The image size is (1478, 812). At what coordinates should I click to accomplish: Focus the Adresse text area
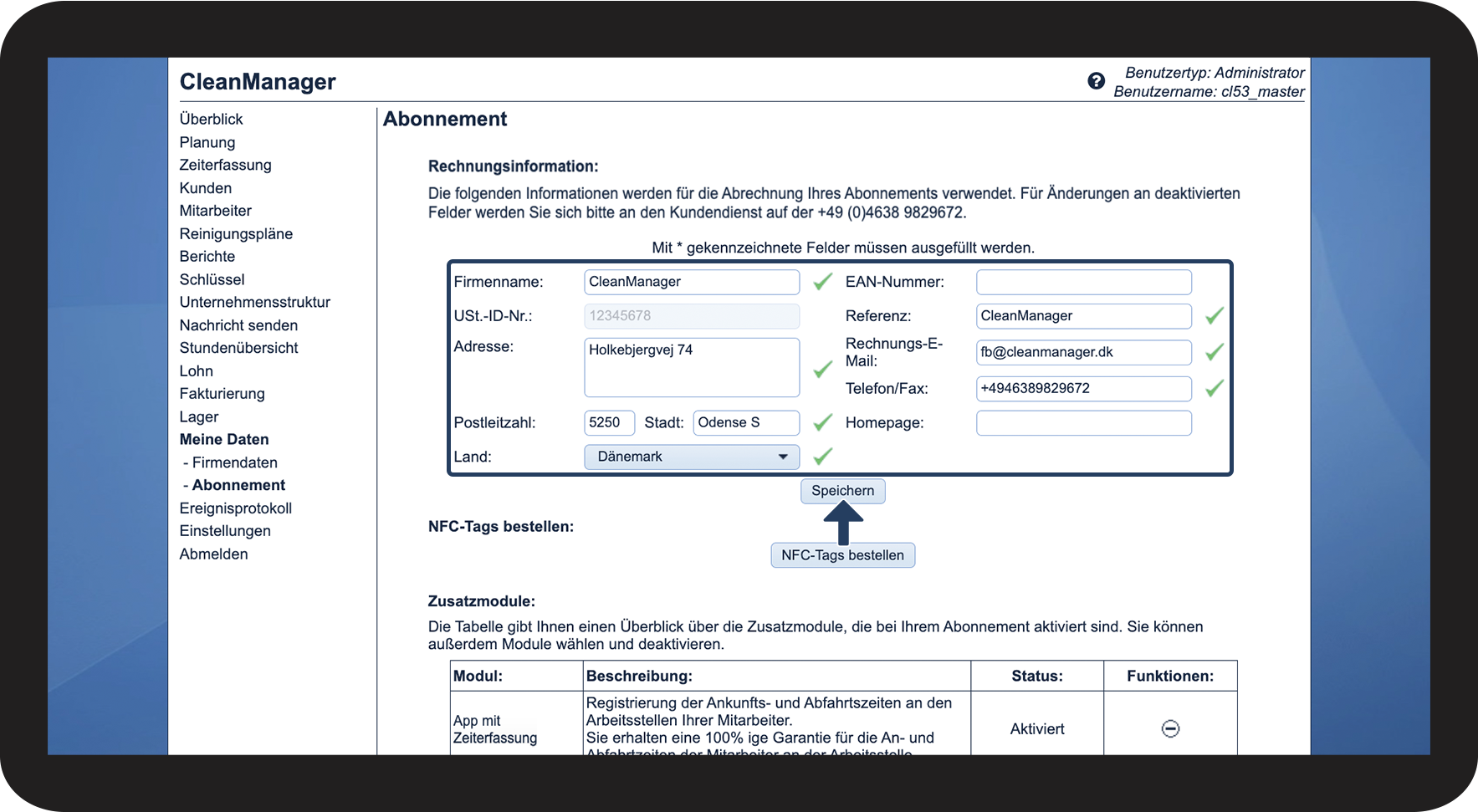click(x=692, y=367)
